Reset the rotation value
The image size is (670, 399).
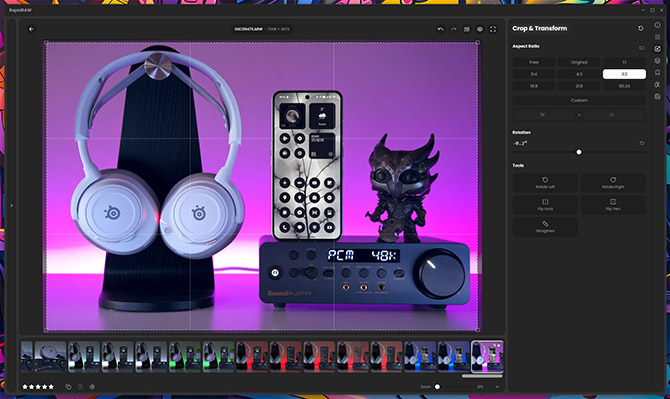click(x=642, y=143)
